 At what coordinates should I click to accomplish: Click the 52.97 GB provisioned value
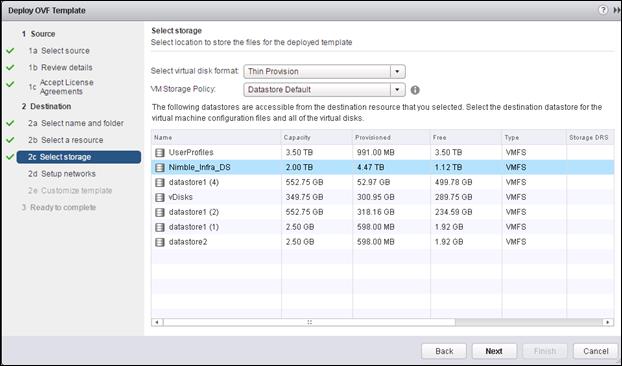(x=373, y=182)
